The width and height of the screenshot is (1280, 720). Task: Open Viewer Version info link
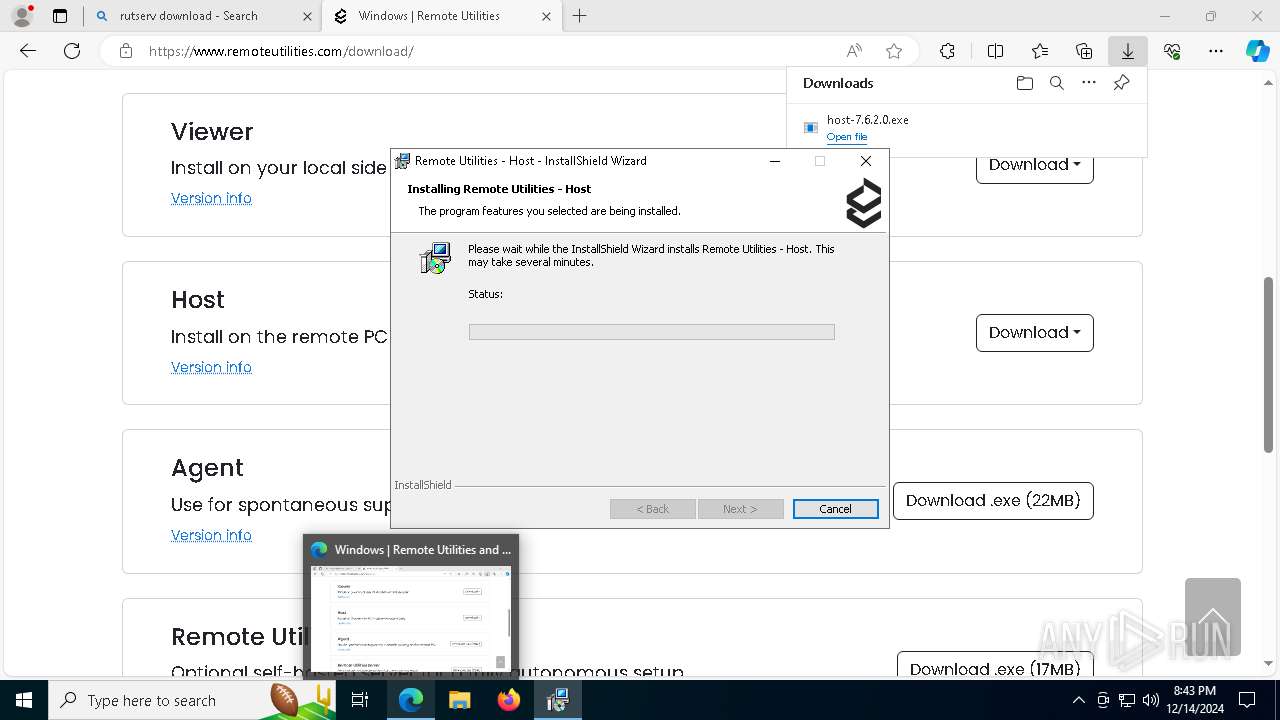coord(211,198)
